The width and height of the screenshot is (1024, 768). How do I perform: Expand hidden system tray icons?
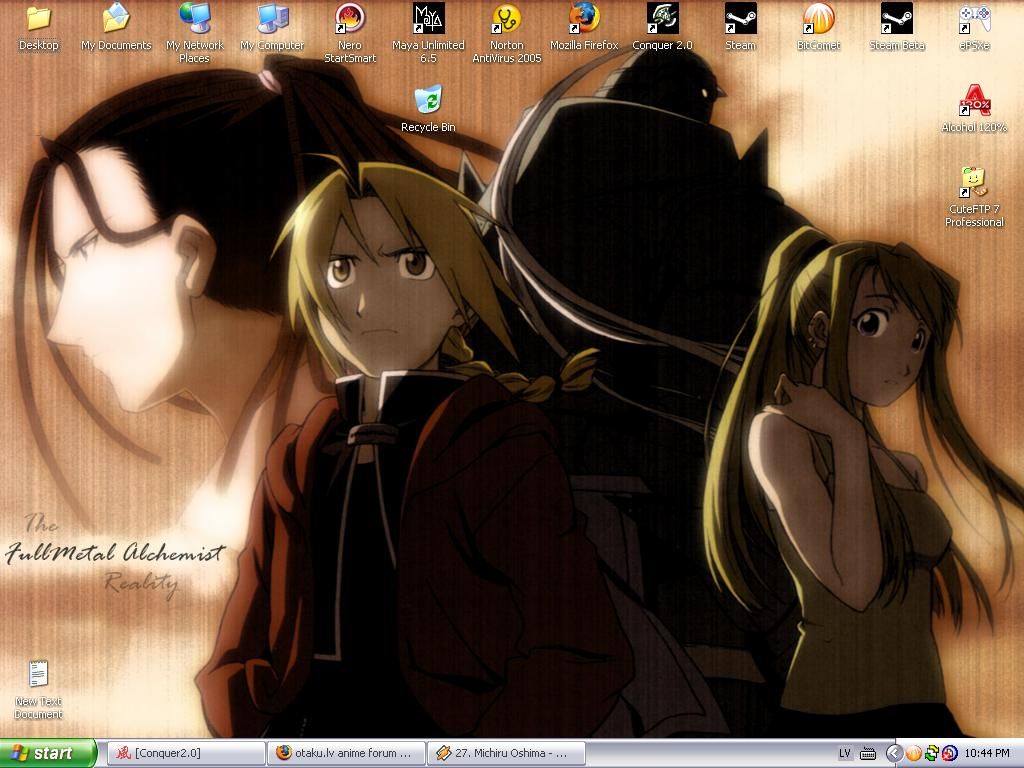pyautogui.click(x=894, y=754)
